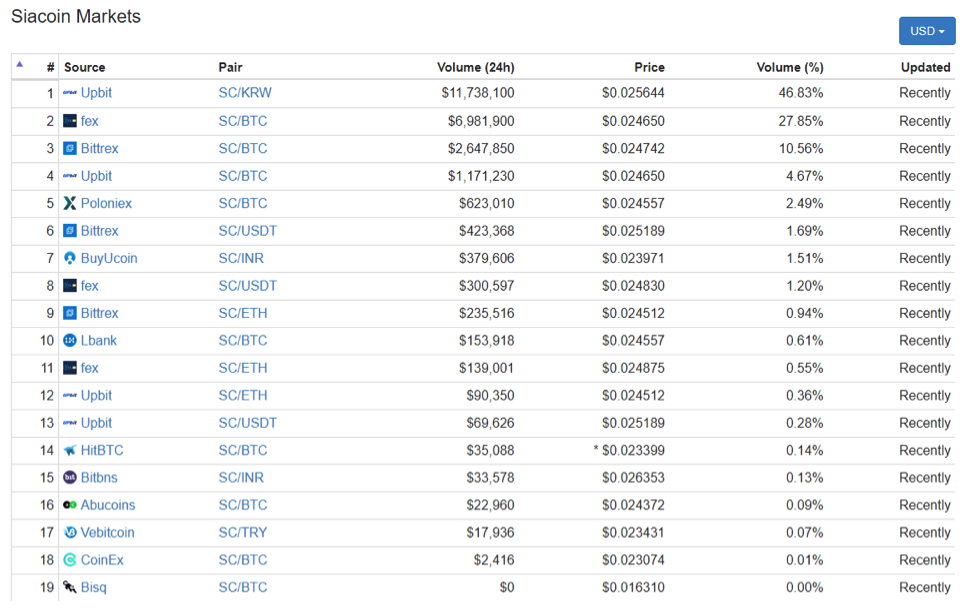Select the $6,981,900 volume value

[x=481, y=121]
